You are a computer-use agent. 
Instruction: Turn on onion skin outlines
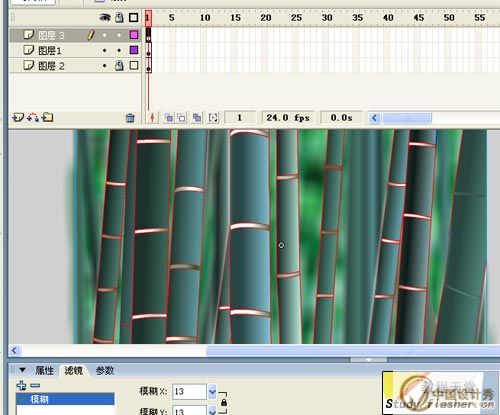181,118
